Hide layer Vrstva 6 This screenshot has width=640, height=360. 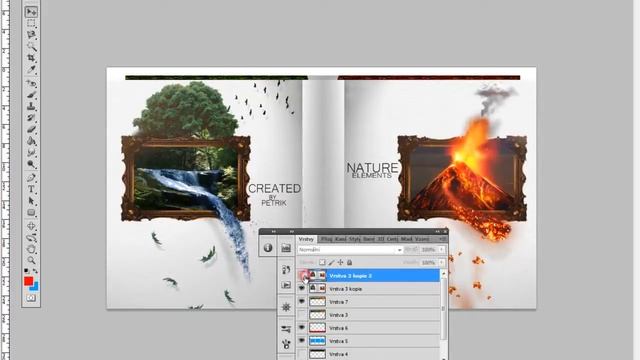(302, 328)
